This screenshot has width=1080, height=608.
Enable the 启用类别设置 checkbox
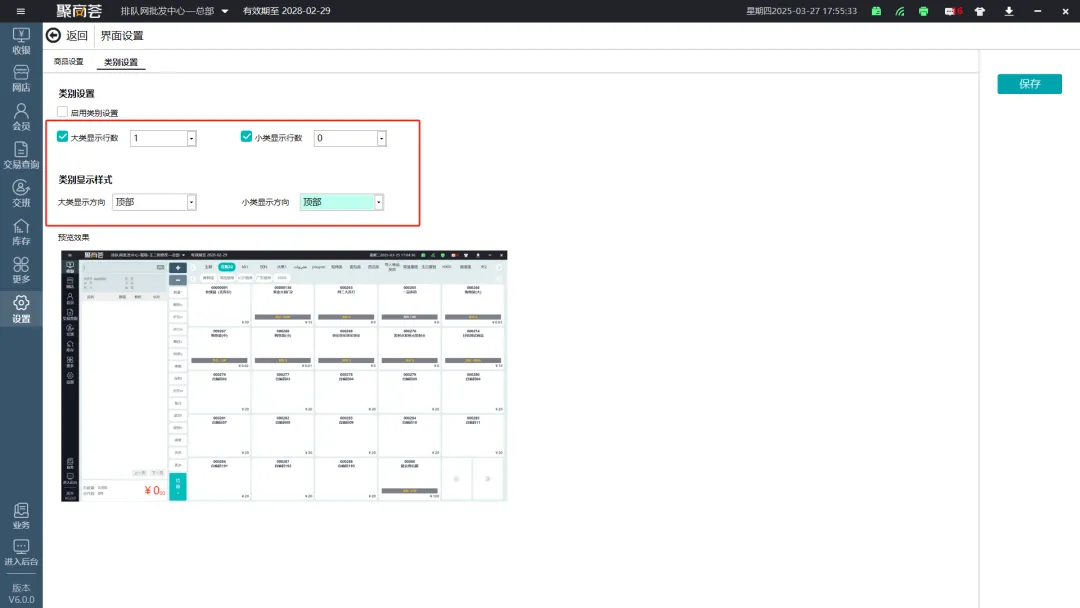[x=63, y=113]
